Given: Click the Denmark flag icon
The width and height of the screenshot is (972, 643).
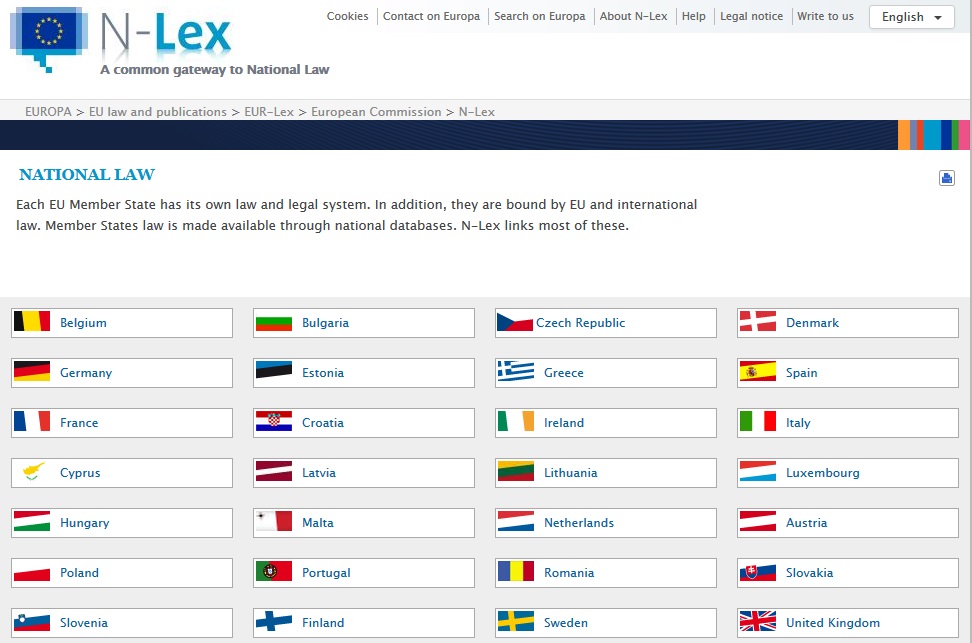Looking at the screenshot, I should coord(758,322).
